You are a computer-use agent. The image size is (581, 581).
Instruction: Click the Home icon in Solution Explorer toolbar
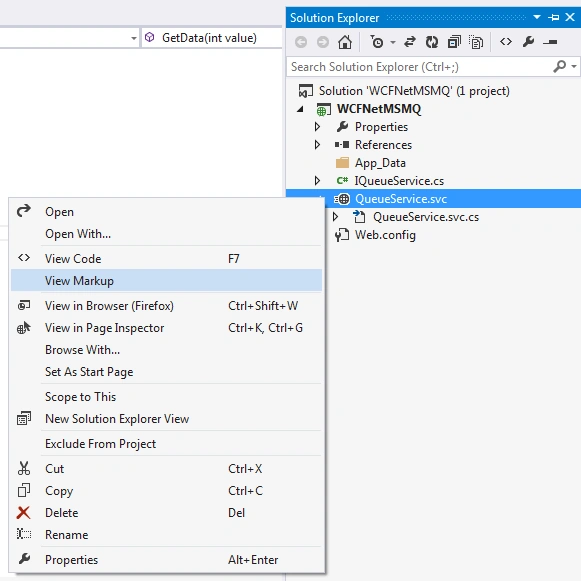(345, 42)
